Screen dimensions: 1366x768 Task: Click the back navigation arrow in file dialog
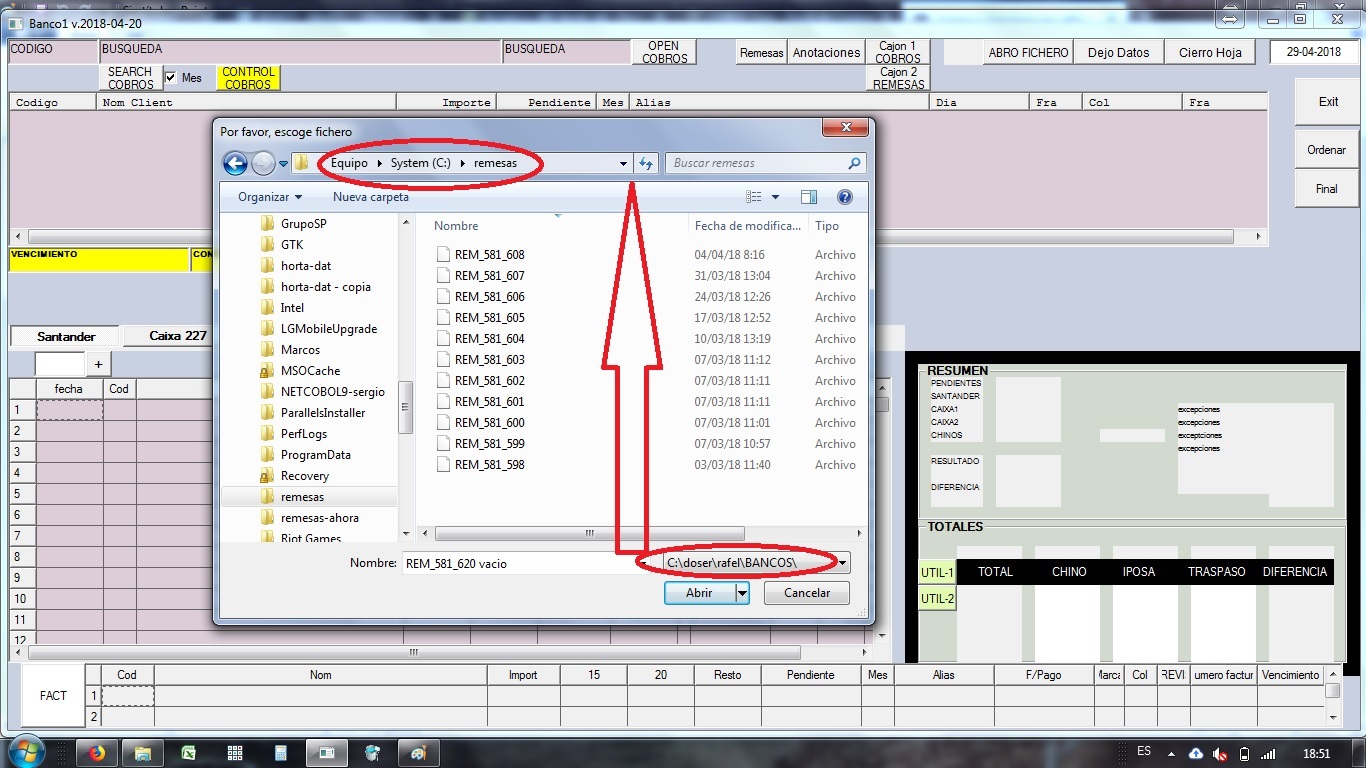click(235, 163)
